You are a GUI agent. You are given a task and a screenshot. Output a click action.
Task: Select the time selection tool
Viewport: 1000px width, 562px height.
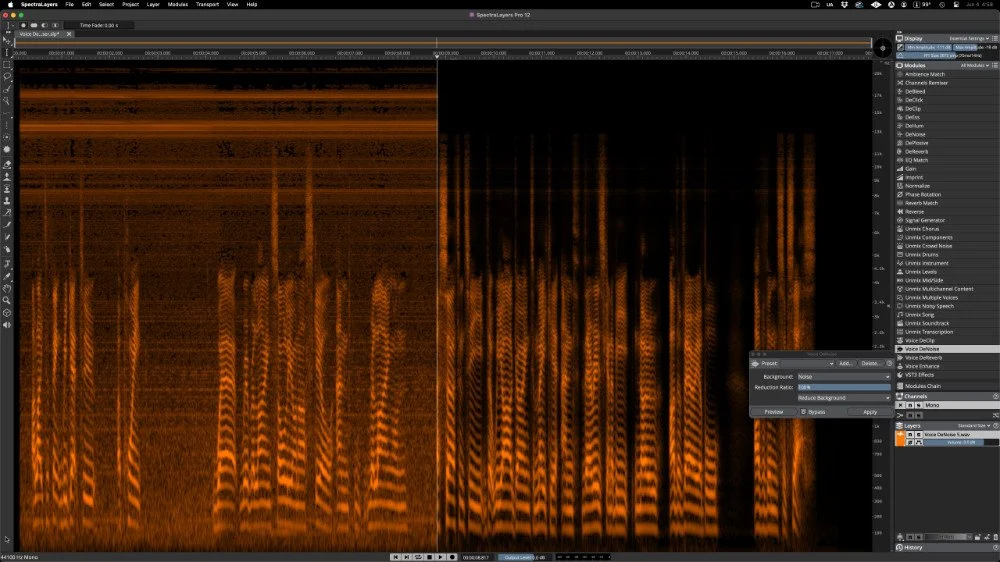(7, 52)
